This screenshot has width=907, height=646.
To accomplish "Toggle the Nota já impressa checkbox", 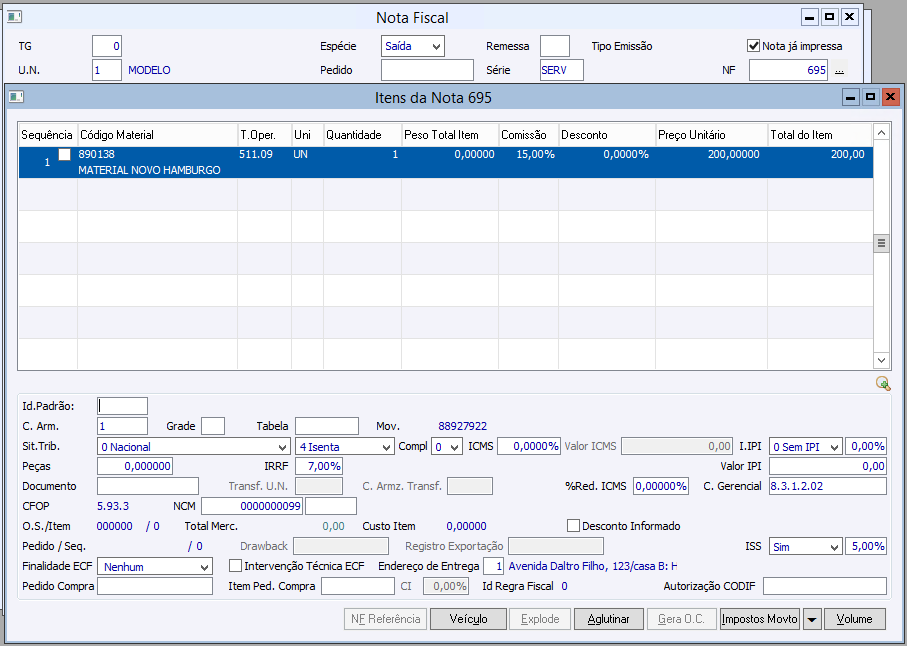I will click(754, 46).
